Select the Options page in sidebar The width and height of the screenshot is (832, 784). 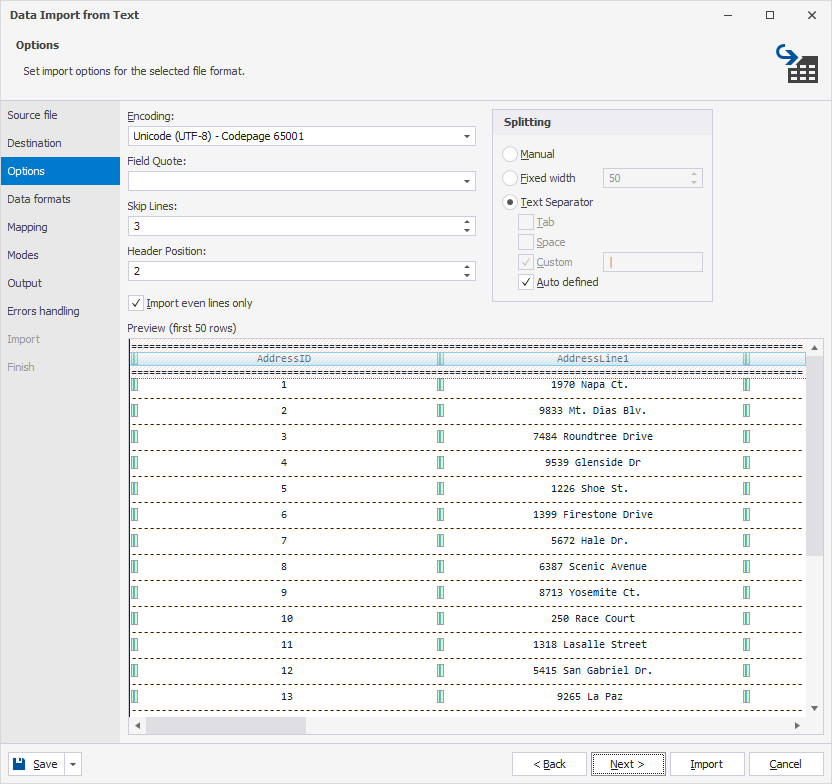coord(60,171)
